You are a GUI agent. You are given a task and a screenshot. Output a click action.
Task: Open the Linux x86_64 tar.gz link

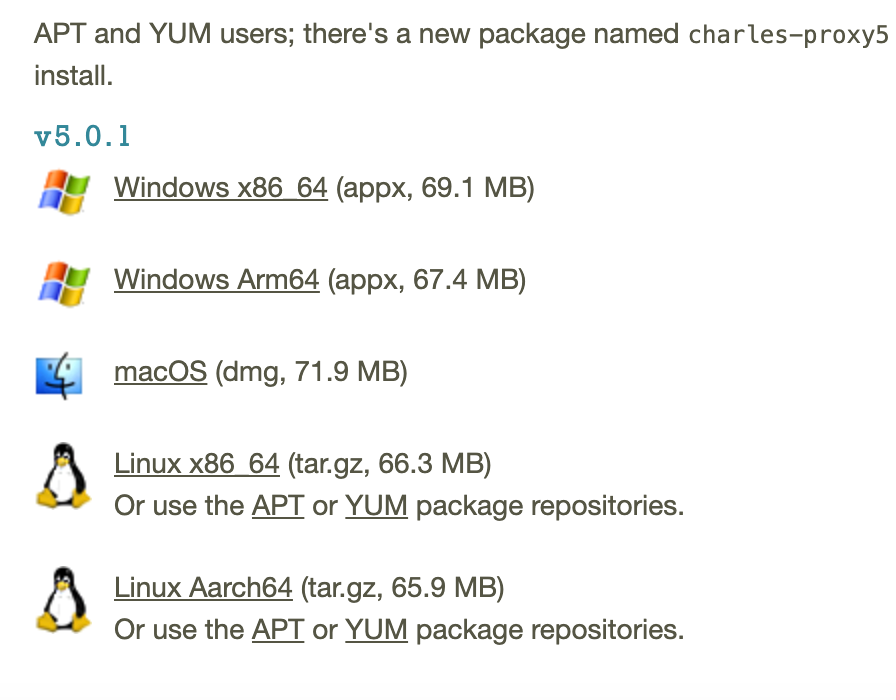pyautogui.click(x=197, y=464)
